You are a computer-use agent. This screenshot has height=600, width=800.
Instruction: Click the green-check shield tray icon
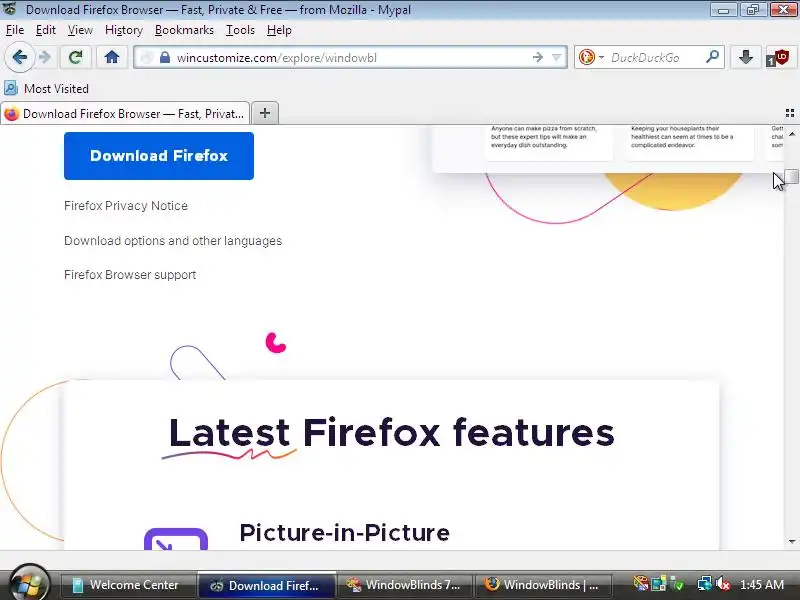tap(677, 584)
